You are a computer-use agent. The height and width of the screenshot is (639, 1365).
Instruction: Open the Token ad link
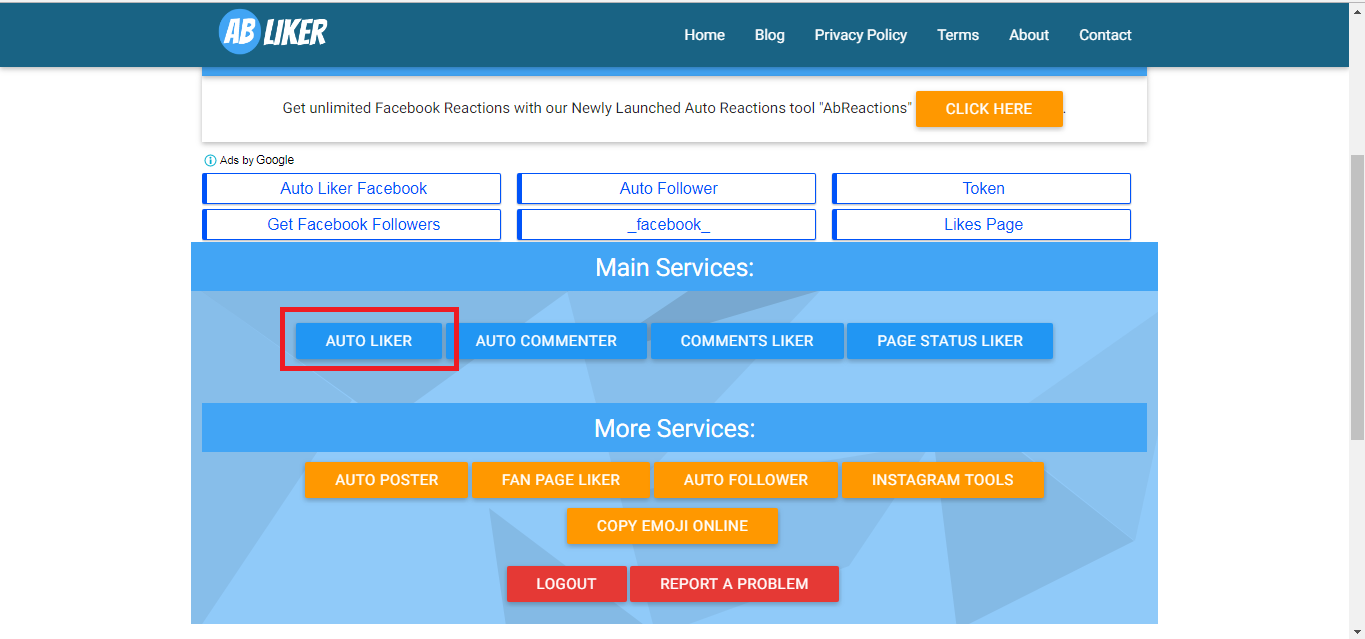click(x=982, y=188)
